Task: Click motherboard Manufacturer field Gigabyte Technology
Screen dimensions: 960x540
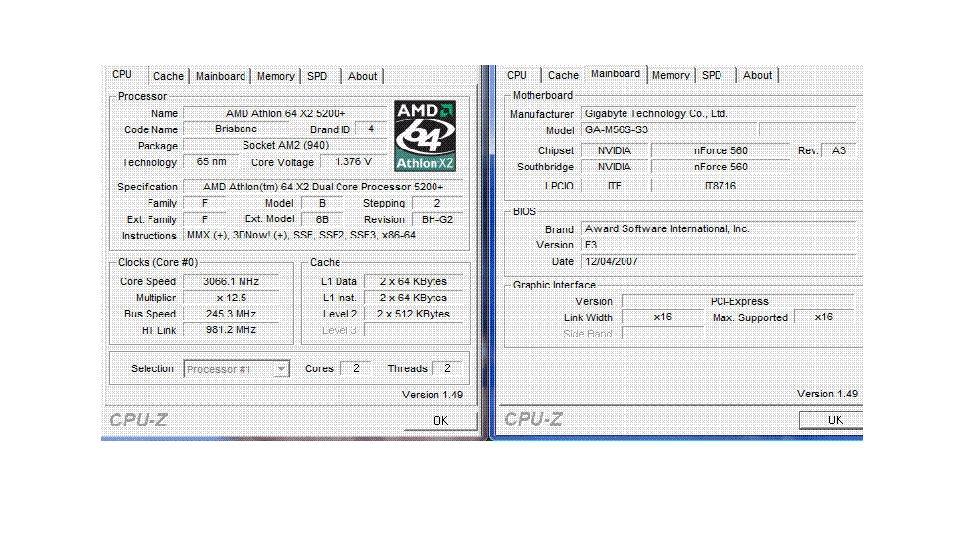Action: 718,114
